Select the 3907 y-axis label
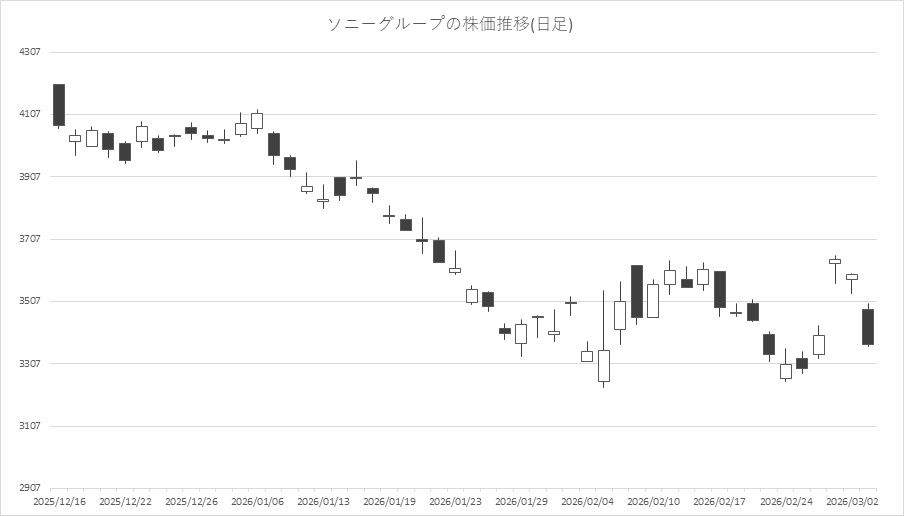Screen dimensions: 904x516 point(30,177)
